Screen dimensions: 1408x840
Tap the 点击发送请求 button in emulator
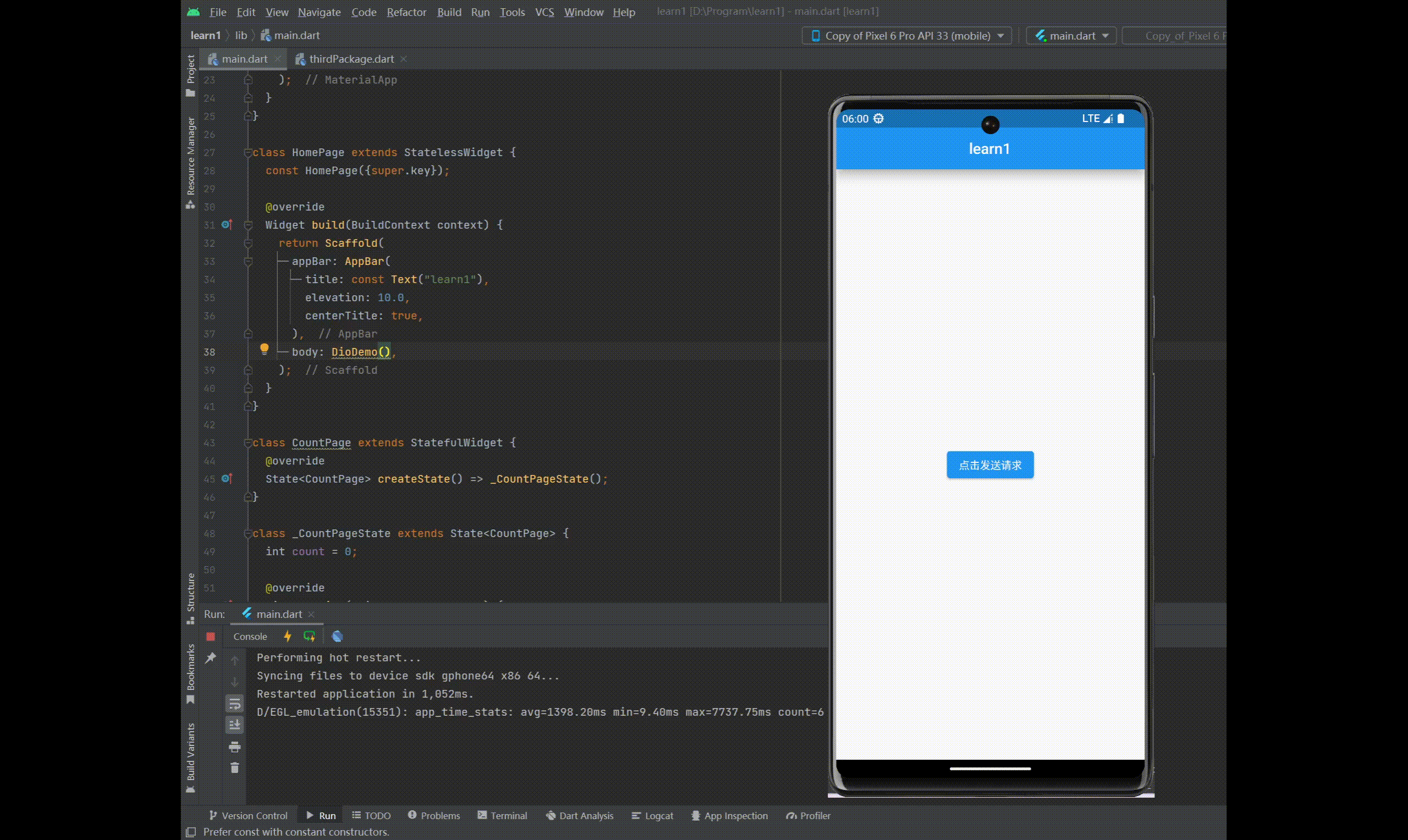989,465
